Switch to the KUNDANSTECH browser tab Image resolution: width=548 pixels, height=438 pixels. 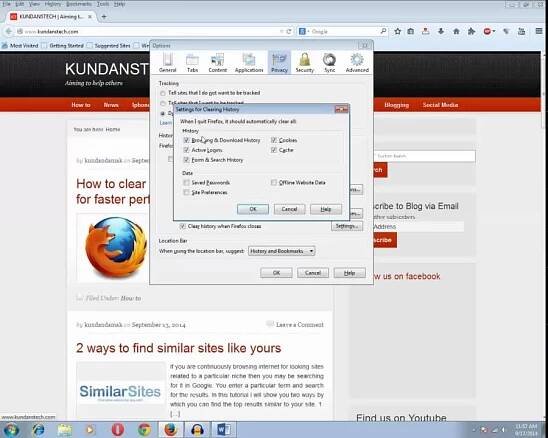pyautogui.click(x=51, y=16)
